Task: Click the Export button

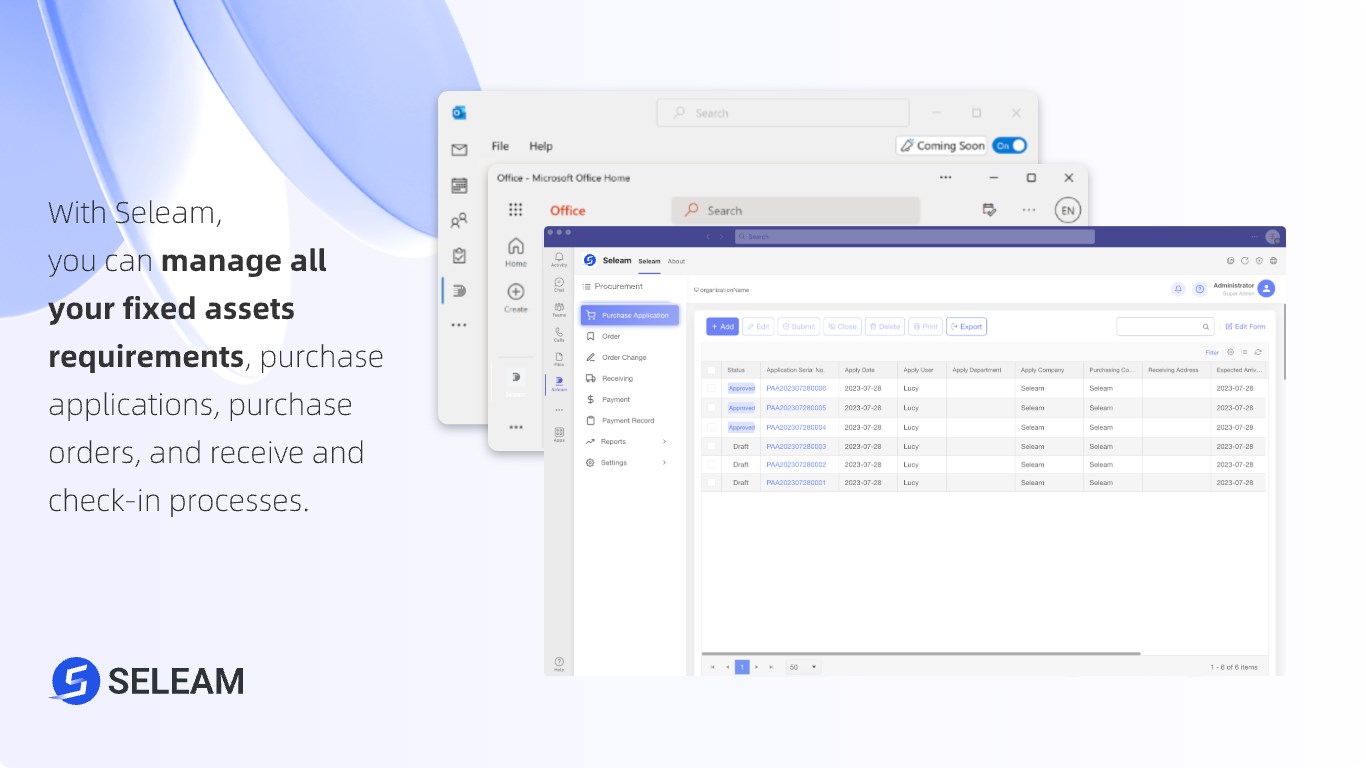Action: pyautogui.click(x=966, y=326)
